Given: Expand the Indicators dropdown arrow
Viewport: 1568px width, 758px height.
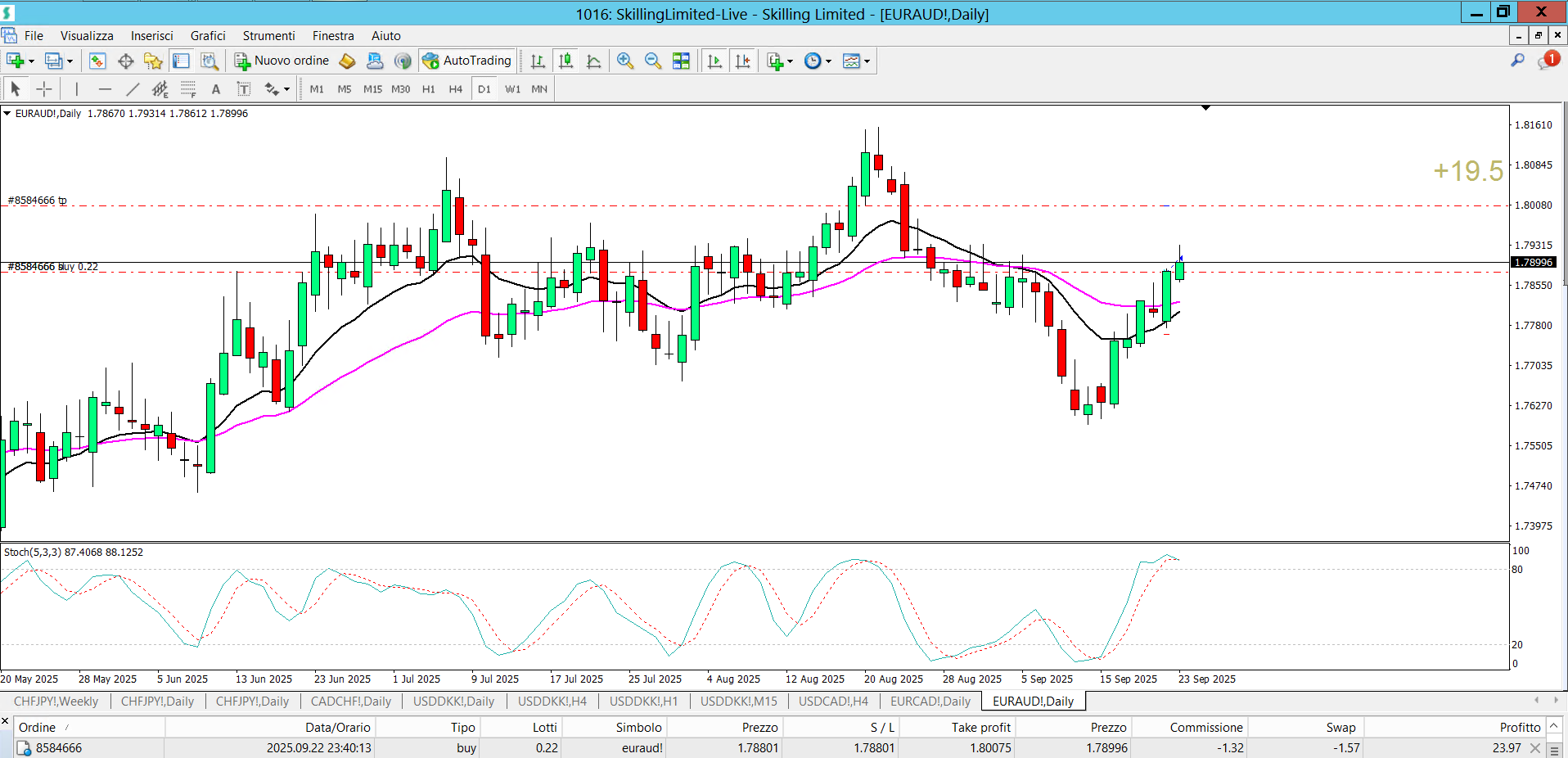Looking at the screenshot, I should coord(790,61).
